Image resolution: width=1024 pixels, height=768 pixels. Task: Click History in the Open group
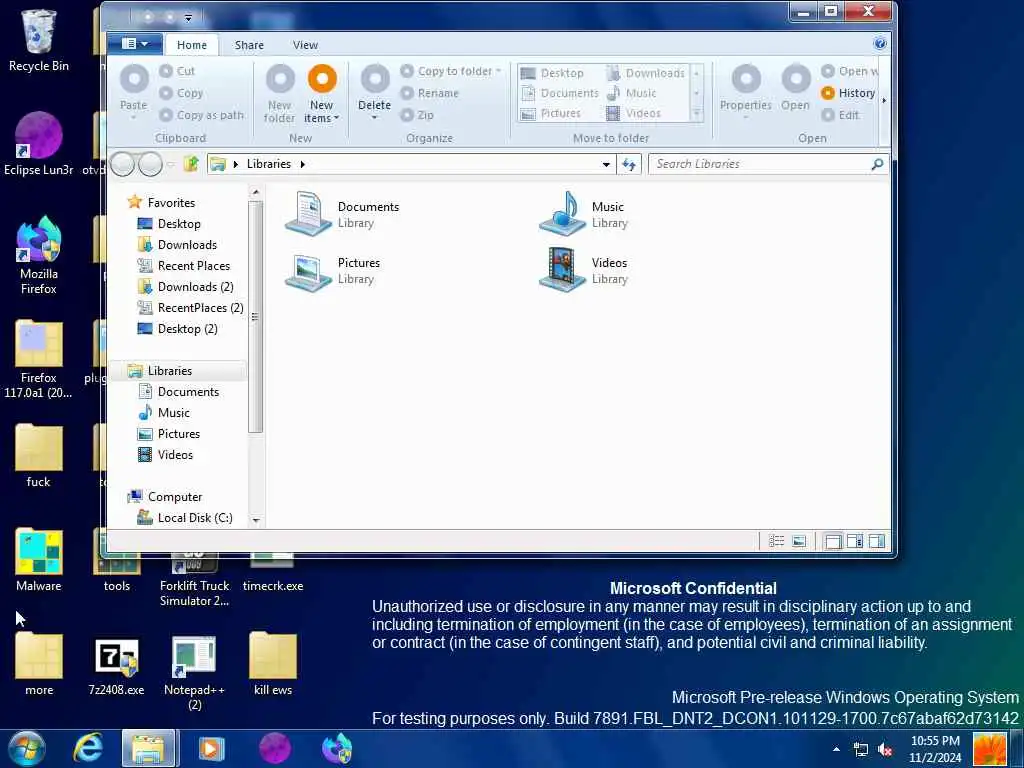848,93
